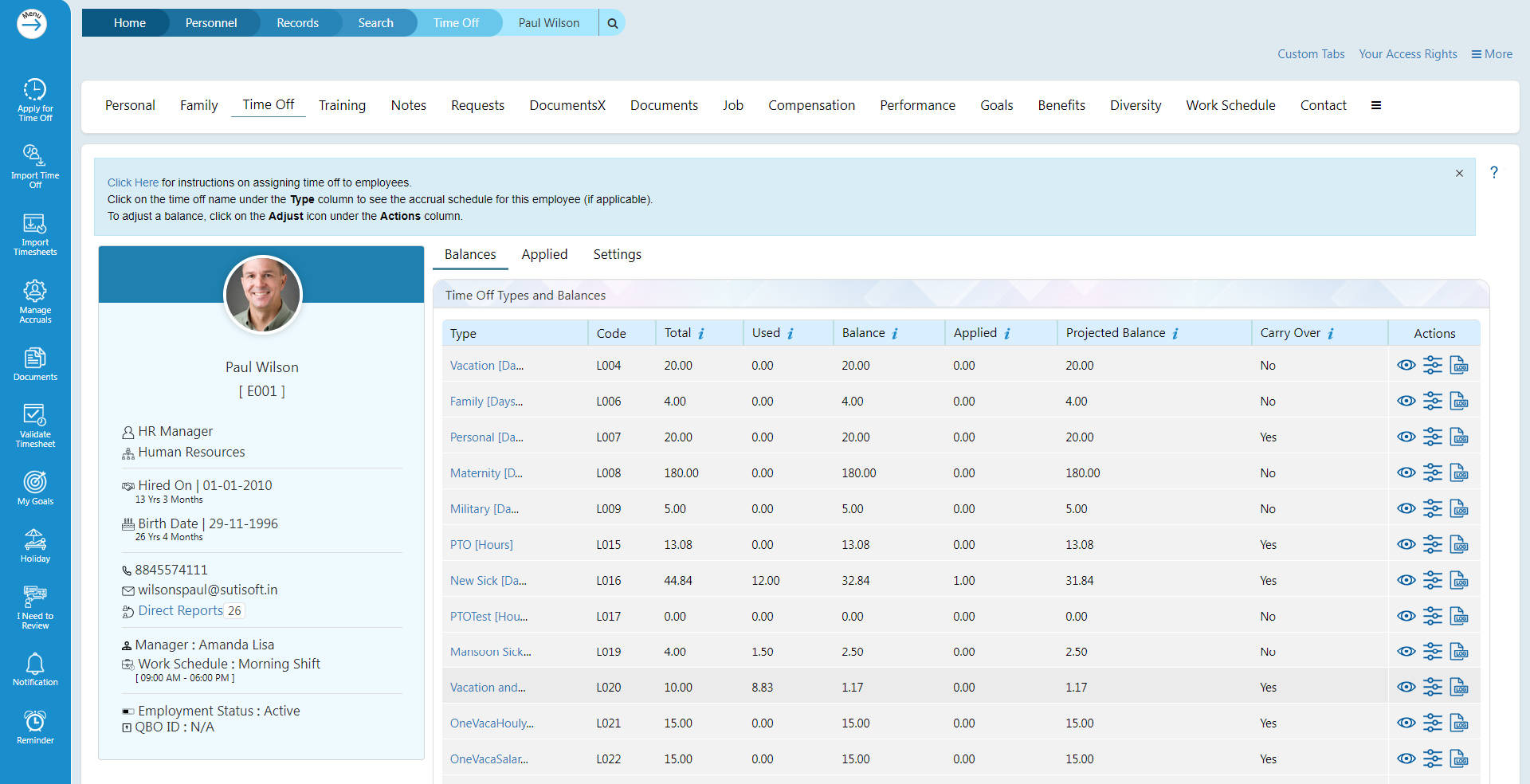This screenshot has height=784, width=1530.
Task: Open Validate Timesheet in the sidebar
Action: pyautogui.click(x=35, y=425)
